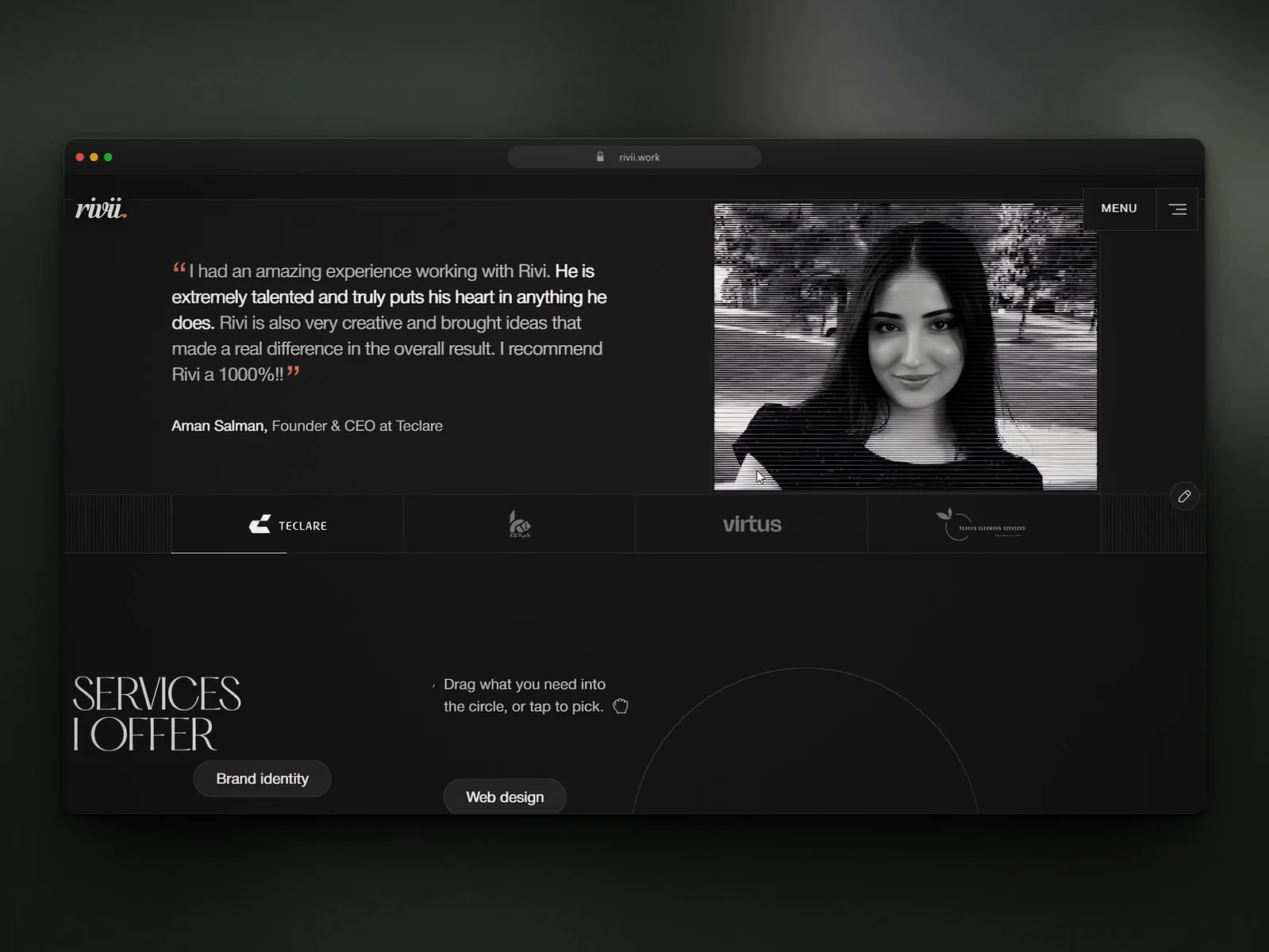Click the lock icon in address bar
Viewport: 1269px width, 952px height.
(600, 157)
